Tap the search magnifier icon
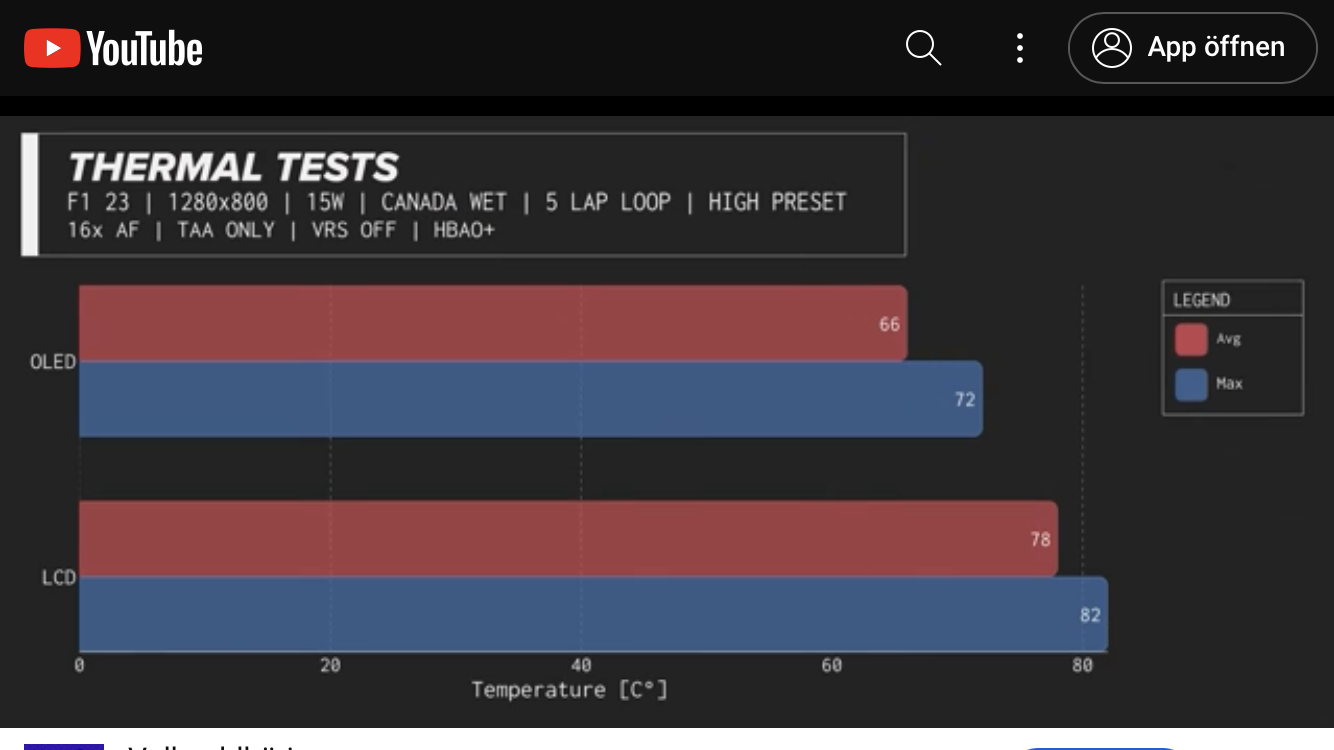 923,48
